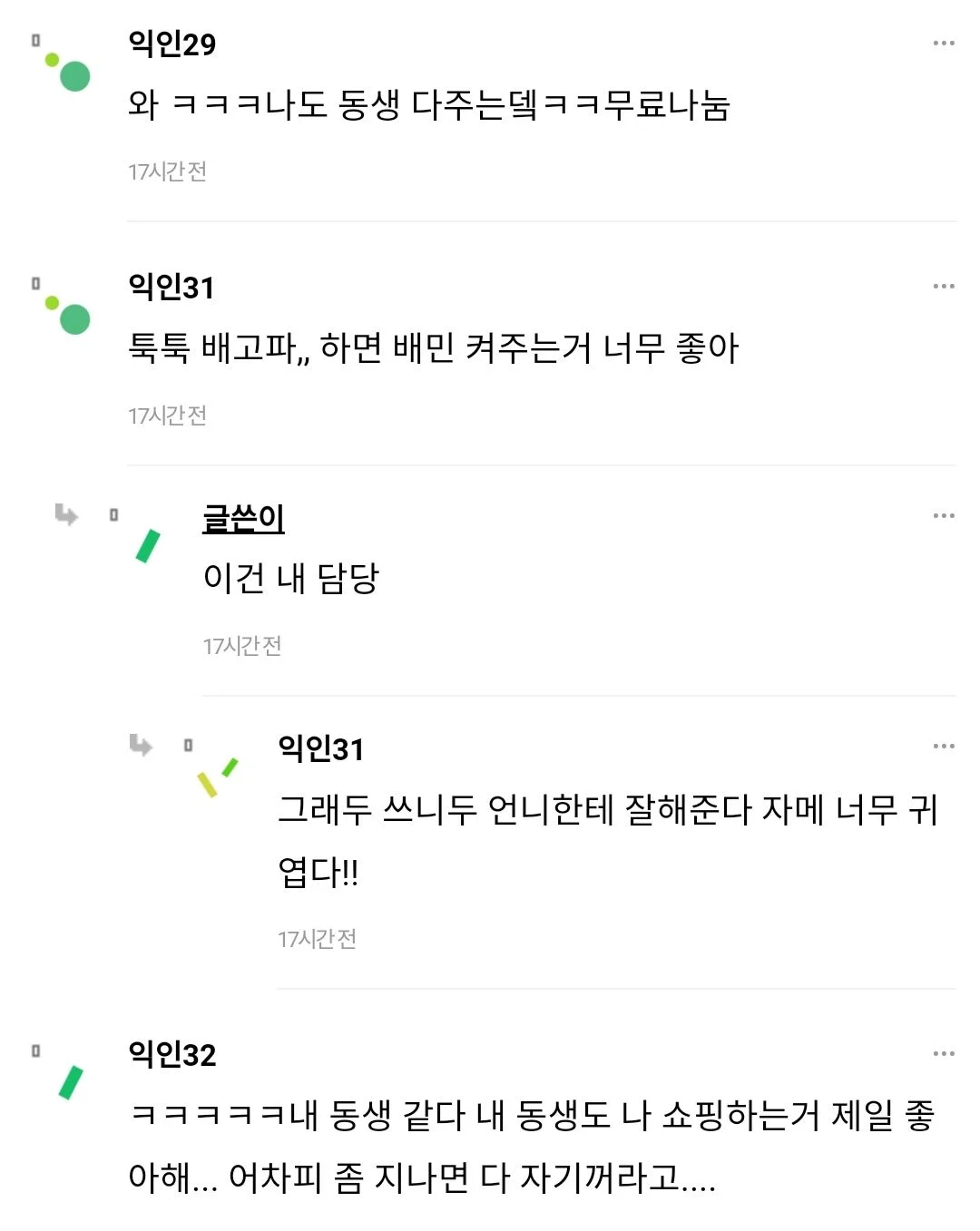Toggle the blind marker next to 익인31

36,283
